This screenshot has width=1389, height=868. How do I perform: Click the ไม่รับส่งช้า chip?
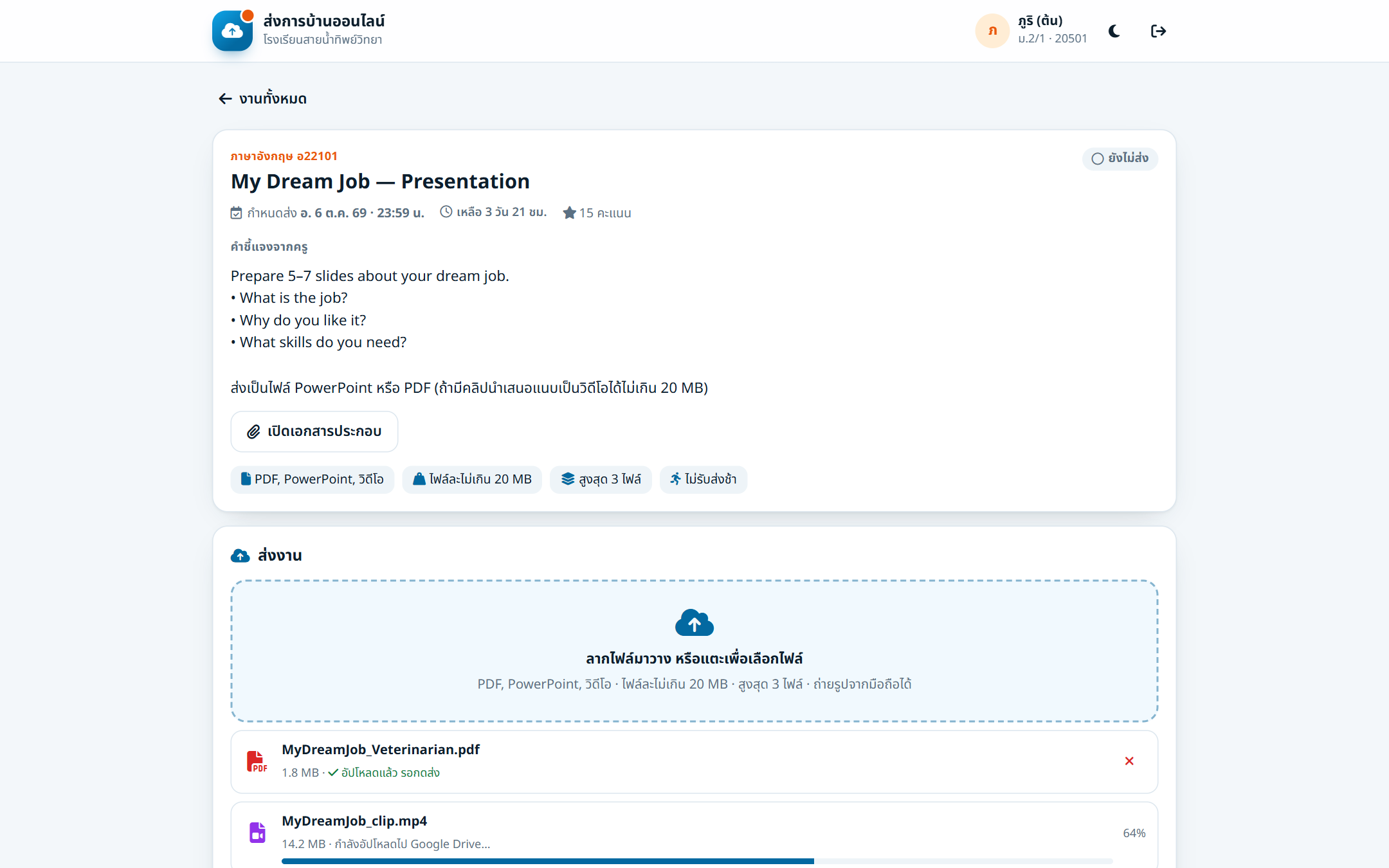[704, 479]
